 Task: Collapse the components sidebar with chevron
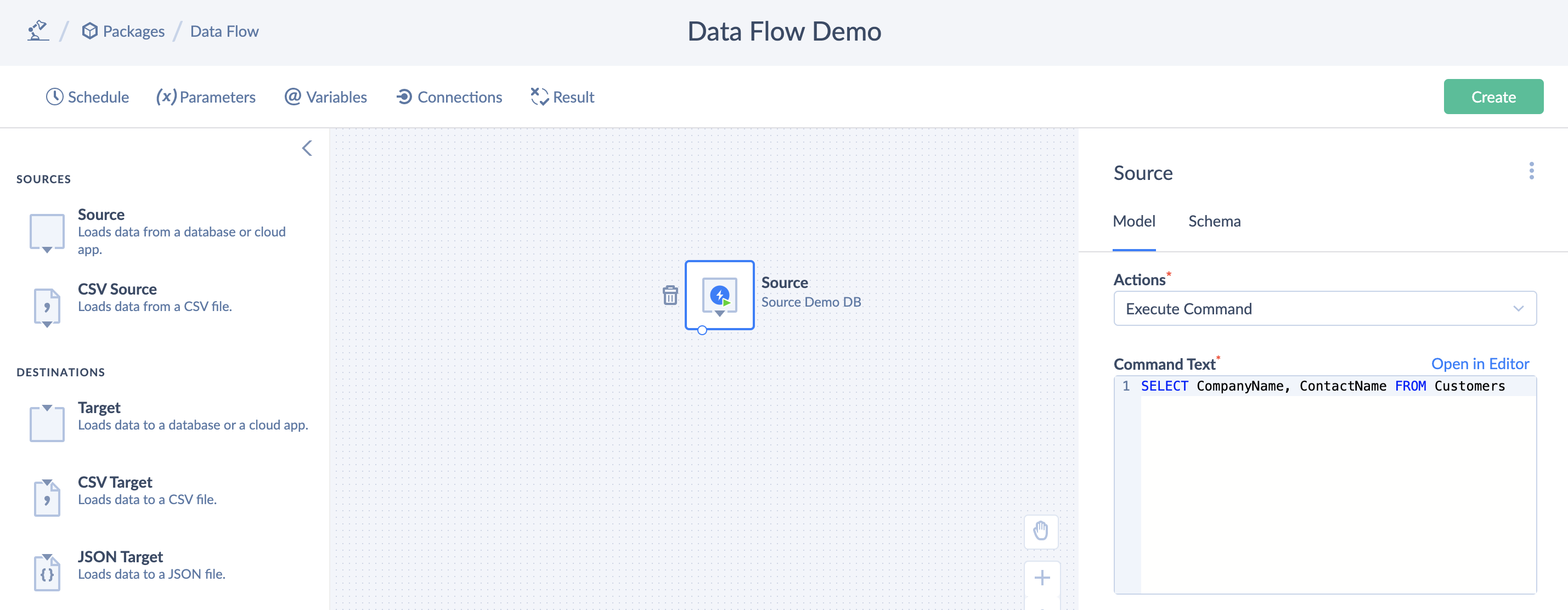[x=307, y=148]
